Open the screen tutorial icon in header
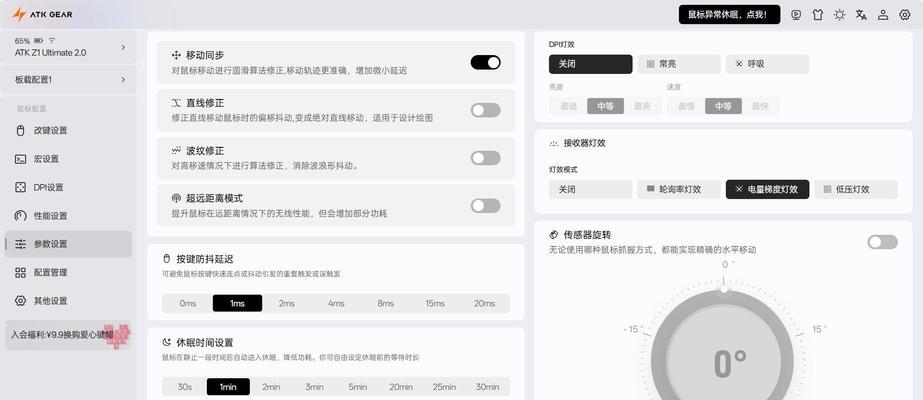Image resolution: width=923 pixels, height=400 pixels. pos(796,15)
